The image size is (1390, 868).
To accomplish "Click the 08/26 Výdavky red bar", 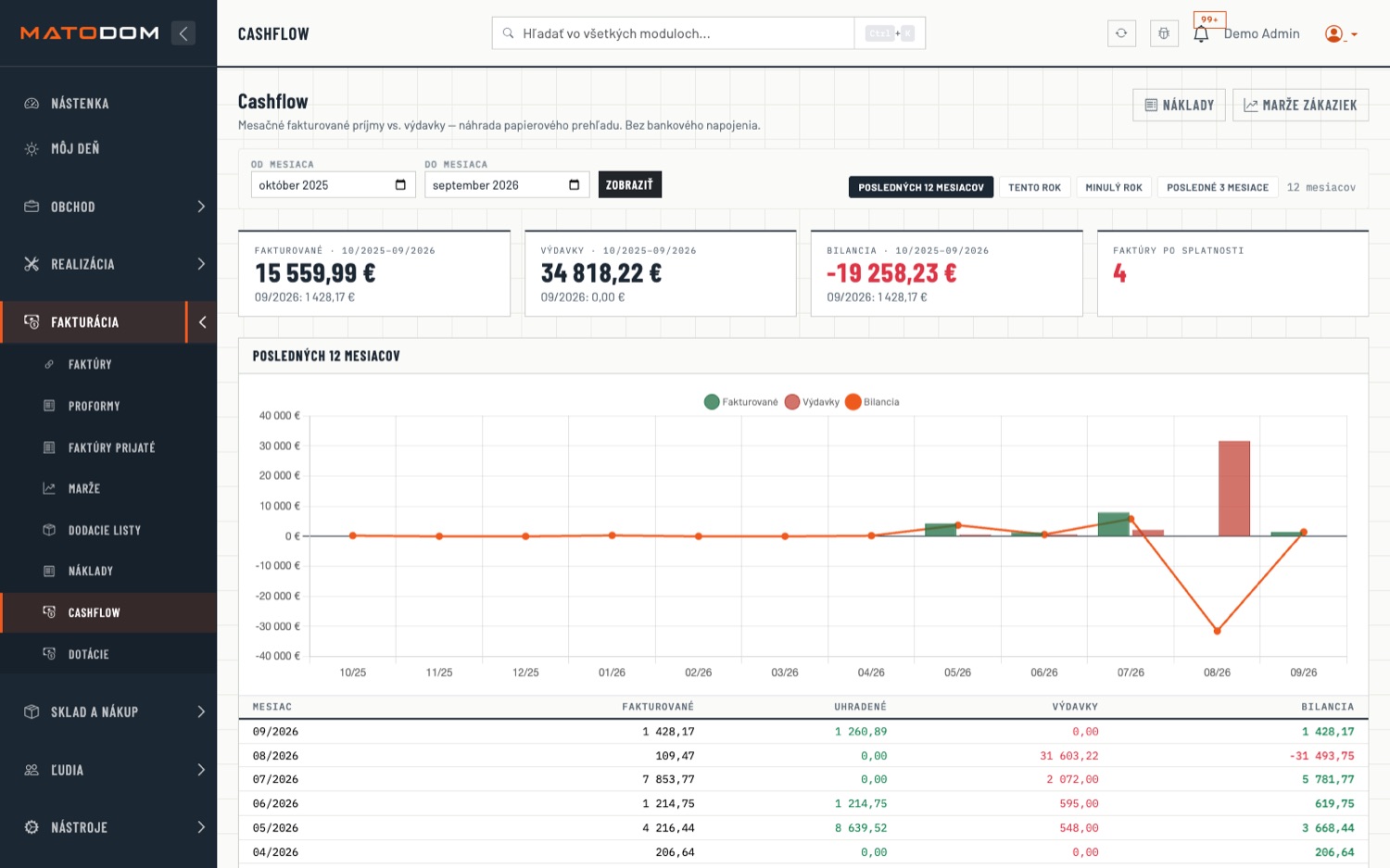I will point(1233,488).
